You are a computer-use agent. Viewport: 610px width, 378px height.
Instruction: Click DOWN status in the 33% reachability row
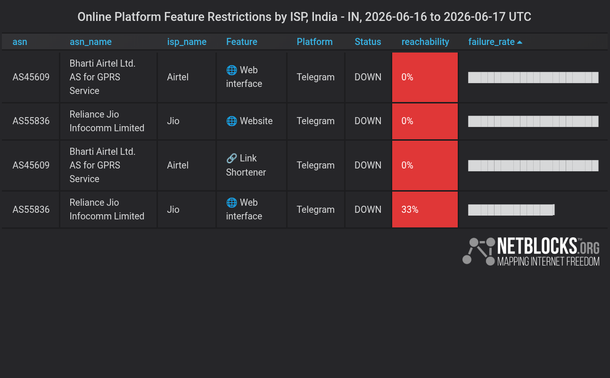click(368, 210)
